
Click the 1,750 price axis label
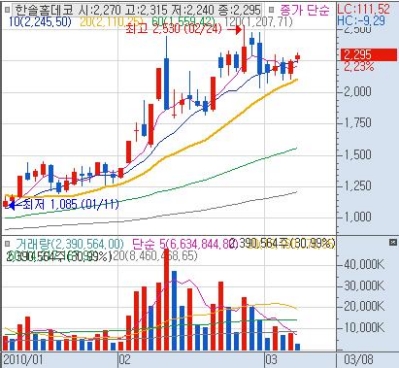(x=357, y=122)
